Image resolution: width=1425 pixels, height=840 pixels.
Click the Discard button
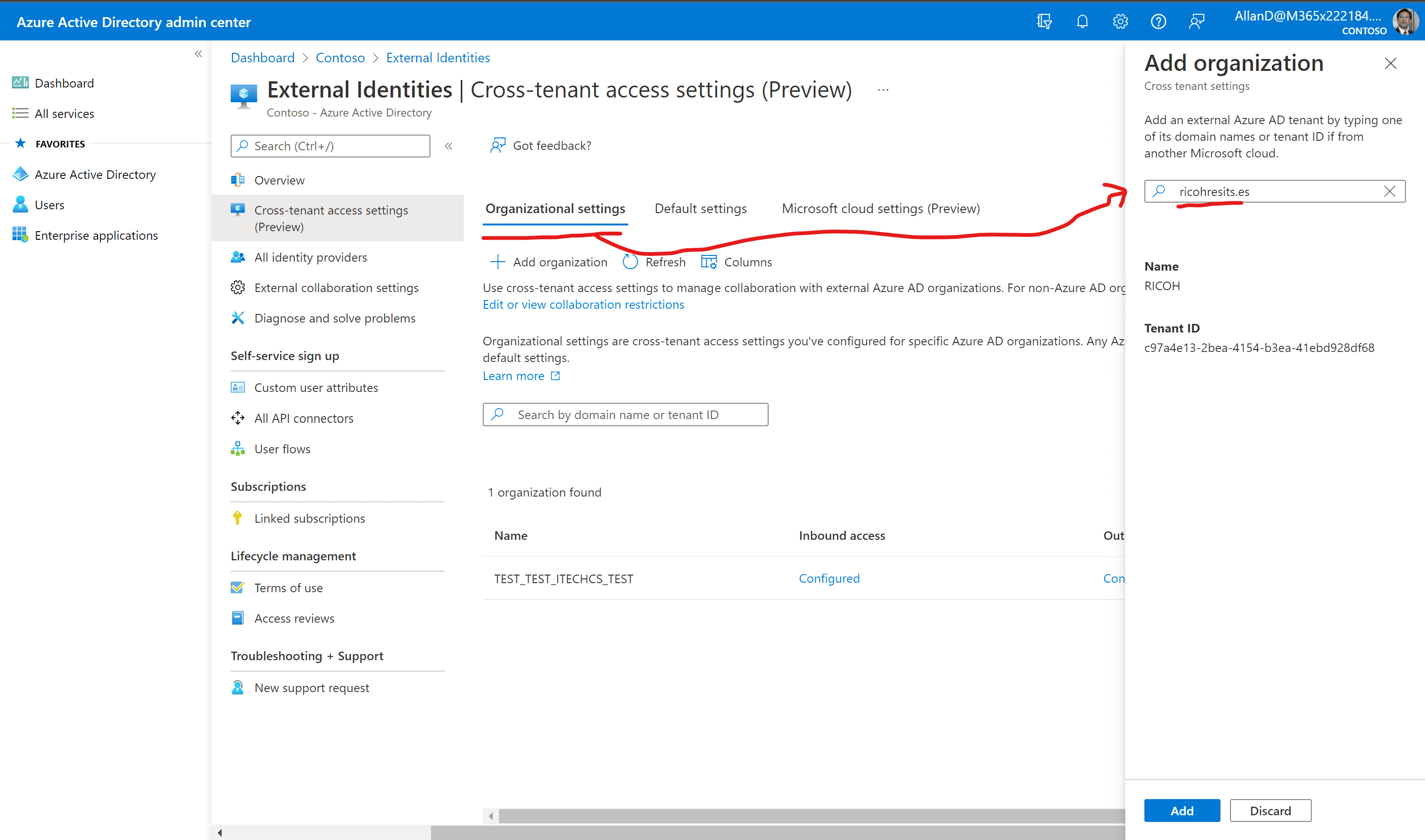point(1270,811)
